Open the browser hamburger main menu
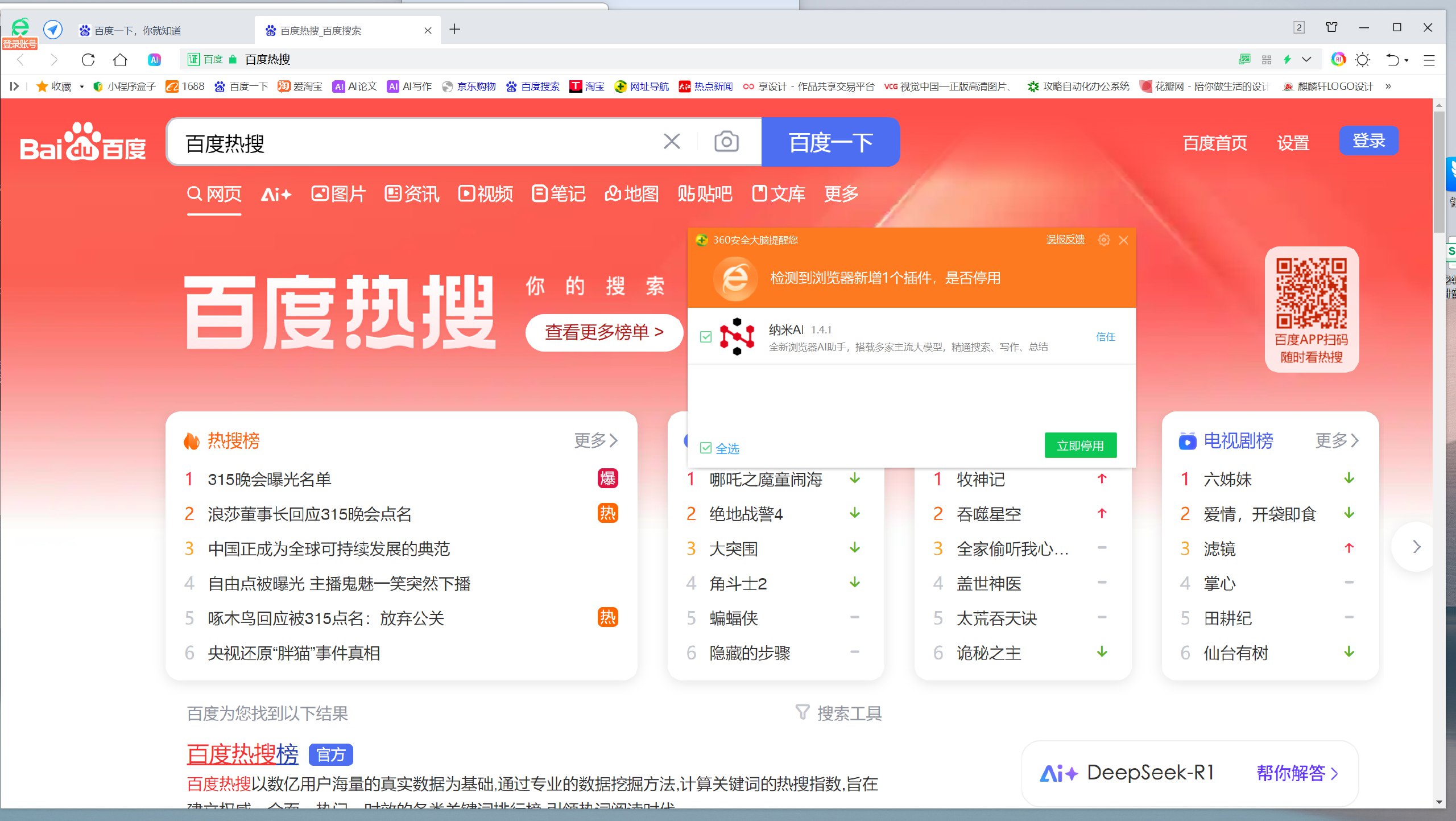Viewport: 1456px width, 821px height. point(1429,60)
